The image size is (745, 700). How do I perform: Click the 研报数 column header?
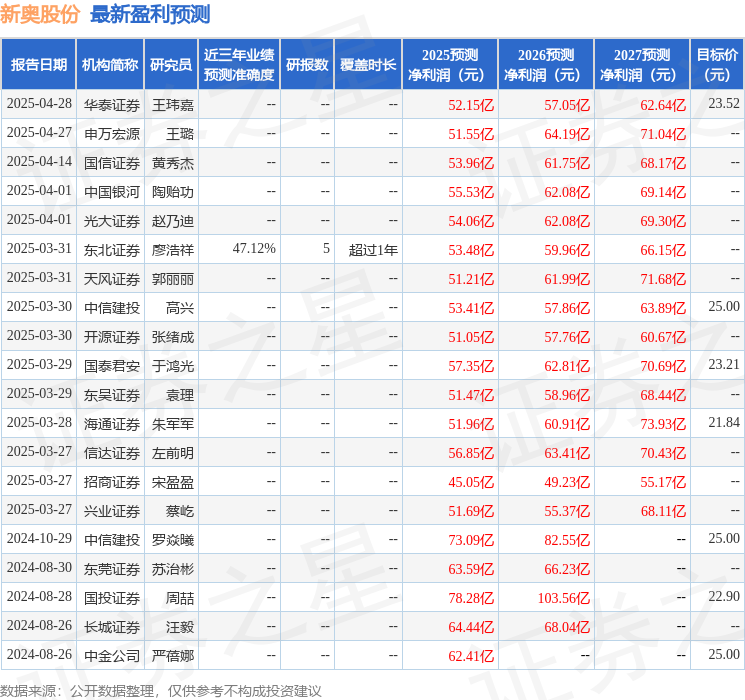(x=307, y=65)
